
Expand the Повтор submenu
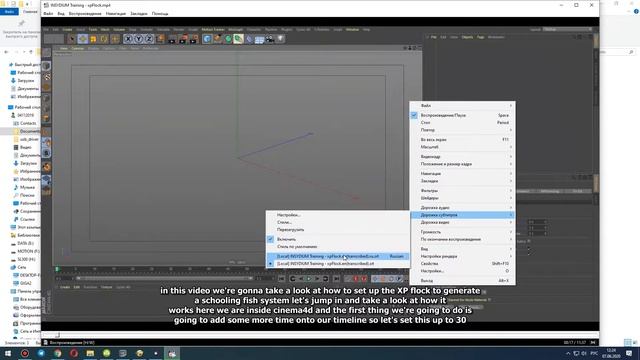tap(462, 130)
